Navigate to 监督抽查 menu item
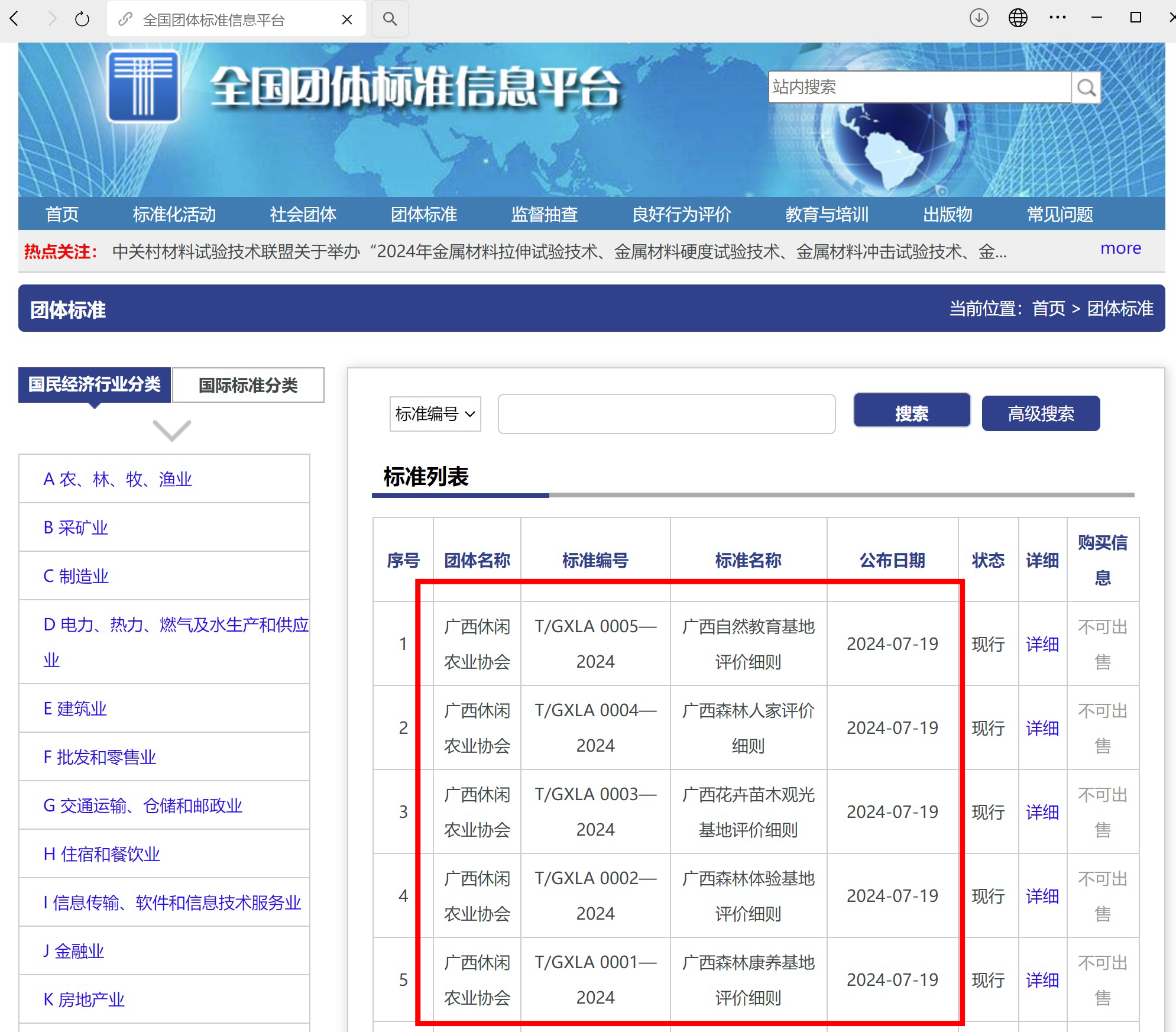This screenshot has width=1176, height=1032. [x=544, y=214]
